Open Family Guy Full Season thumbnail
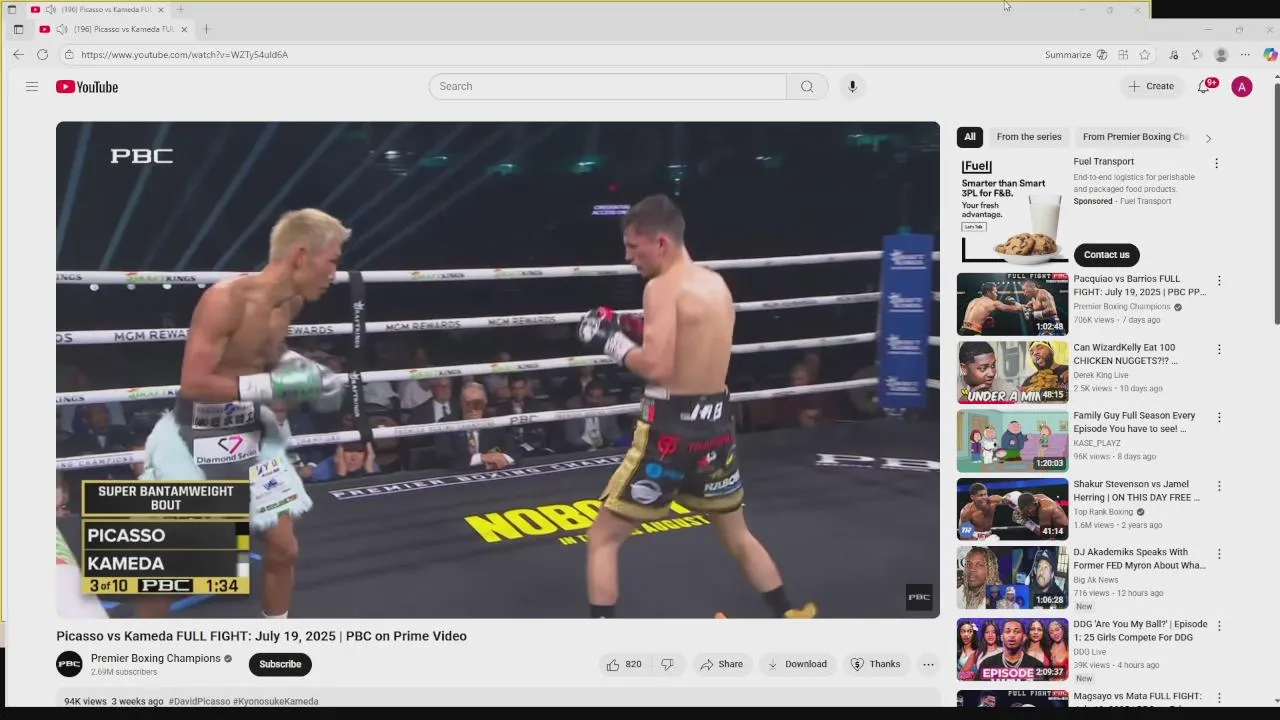This screenshot has width=1280, height=720. coord(1012,441)
